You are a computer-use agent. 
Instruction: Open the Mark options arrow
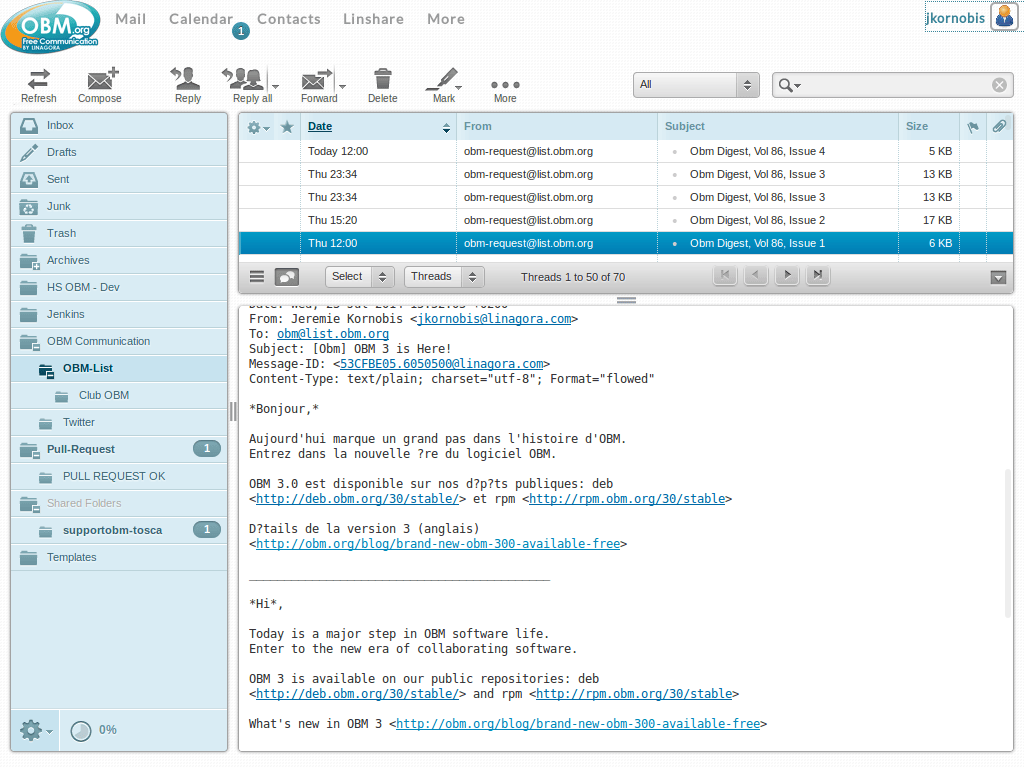459,86
